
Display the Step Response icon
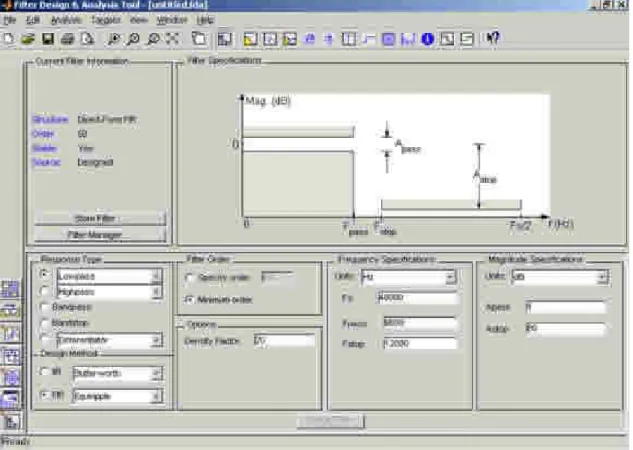pyautogui.click(x=369, y=39)
